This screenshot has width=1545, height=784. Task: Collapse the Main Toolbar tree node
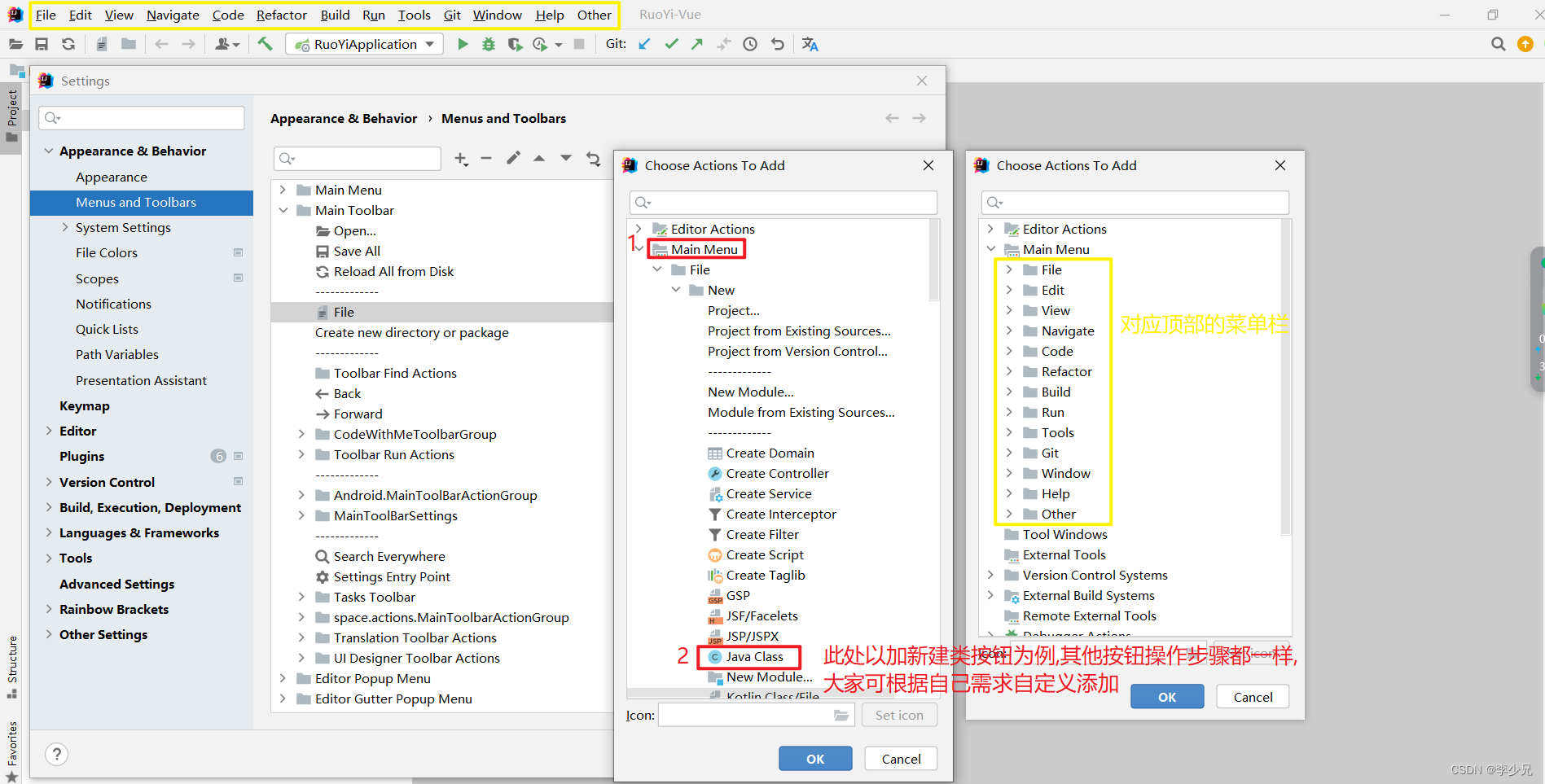283,210
